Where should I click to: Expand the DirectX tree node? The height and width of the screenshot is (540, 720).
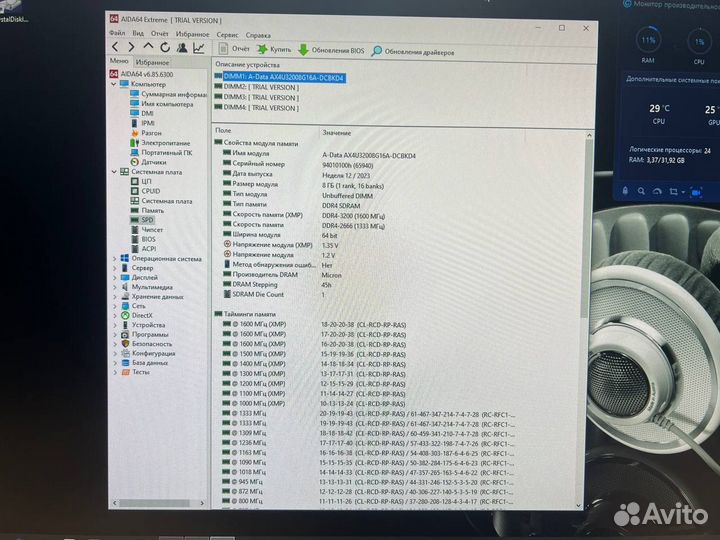(115, 316)
